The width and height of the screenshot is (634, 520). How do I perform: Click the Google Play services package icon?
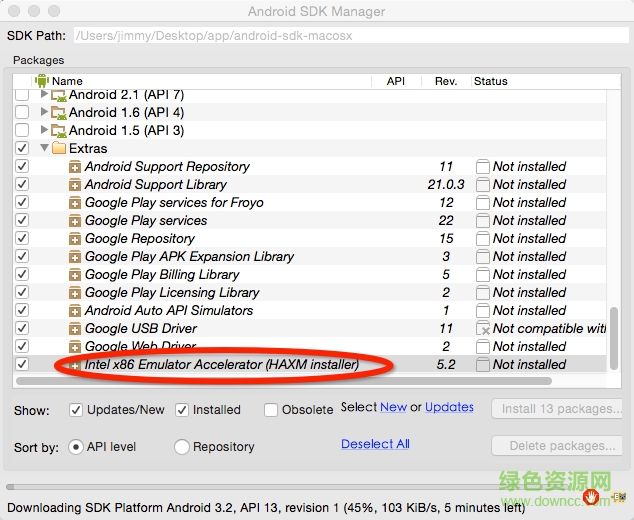tap(75, 221)
